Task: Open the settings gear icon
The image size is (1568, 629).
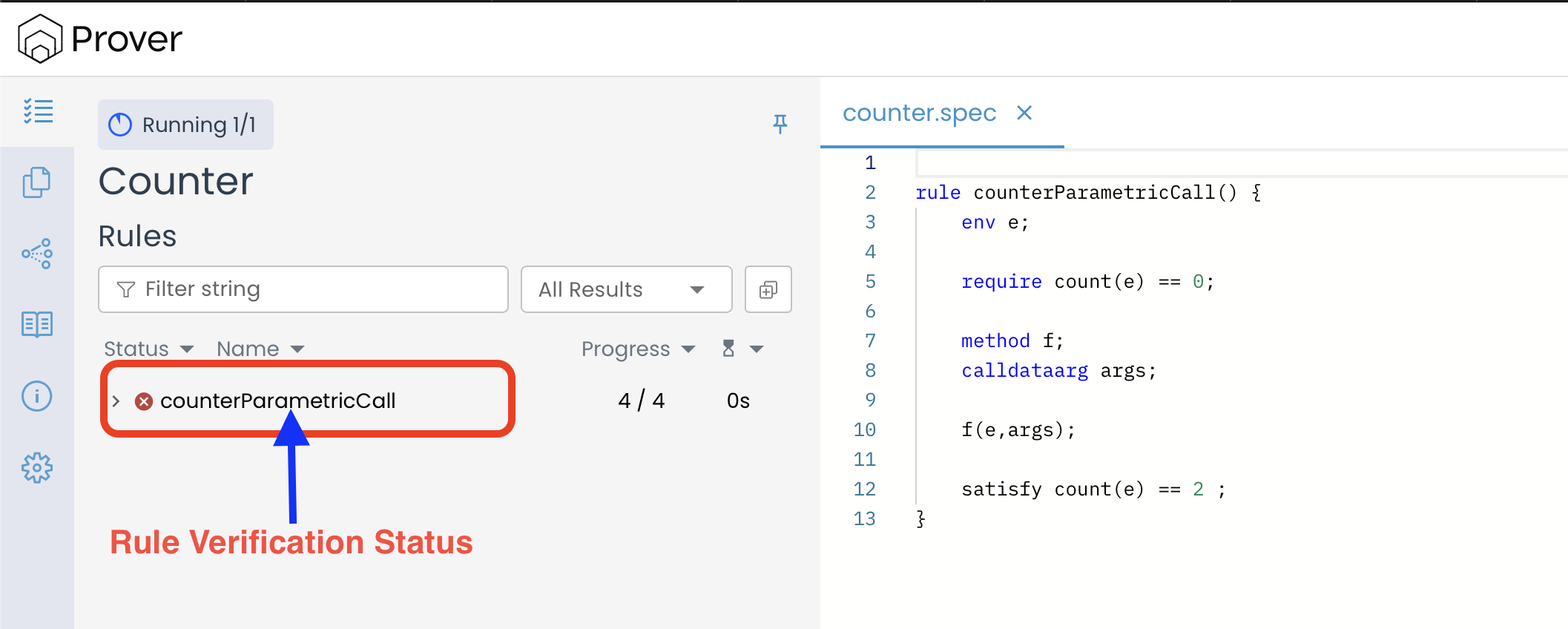Action: click(x=37, y=468)
